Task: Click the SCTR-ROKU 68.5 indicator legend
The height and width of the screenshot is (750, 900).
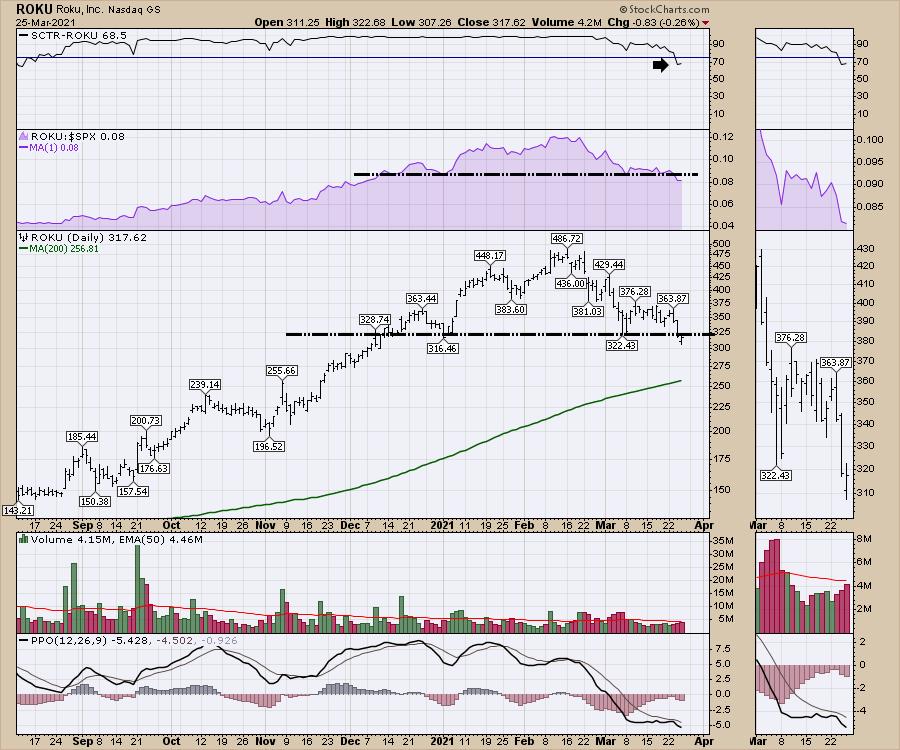Action: click(x=73, y=35)
